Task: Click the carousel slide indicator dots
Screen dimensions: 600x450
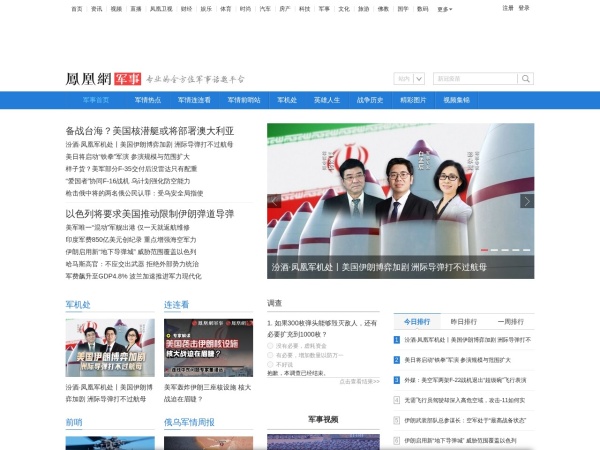Action: (x=504, y=250)
